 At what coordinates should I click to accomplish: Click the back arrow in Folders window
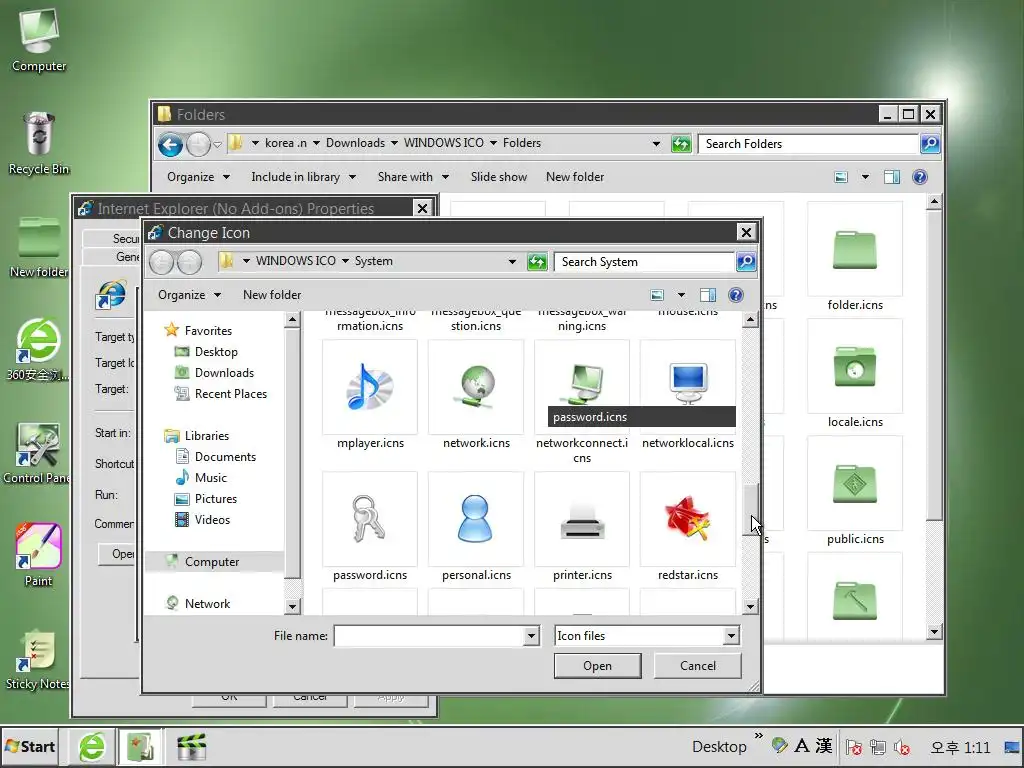(170, 144)
